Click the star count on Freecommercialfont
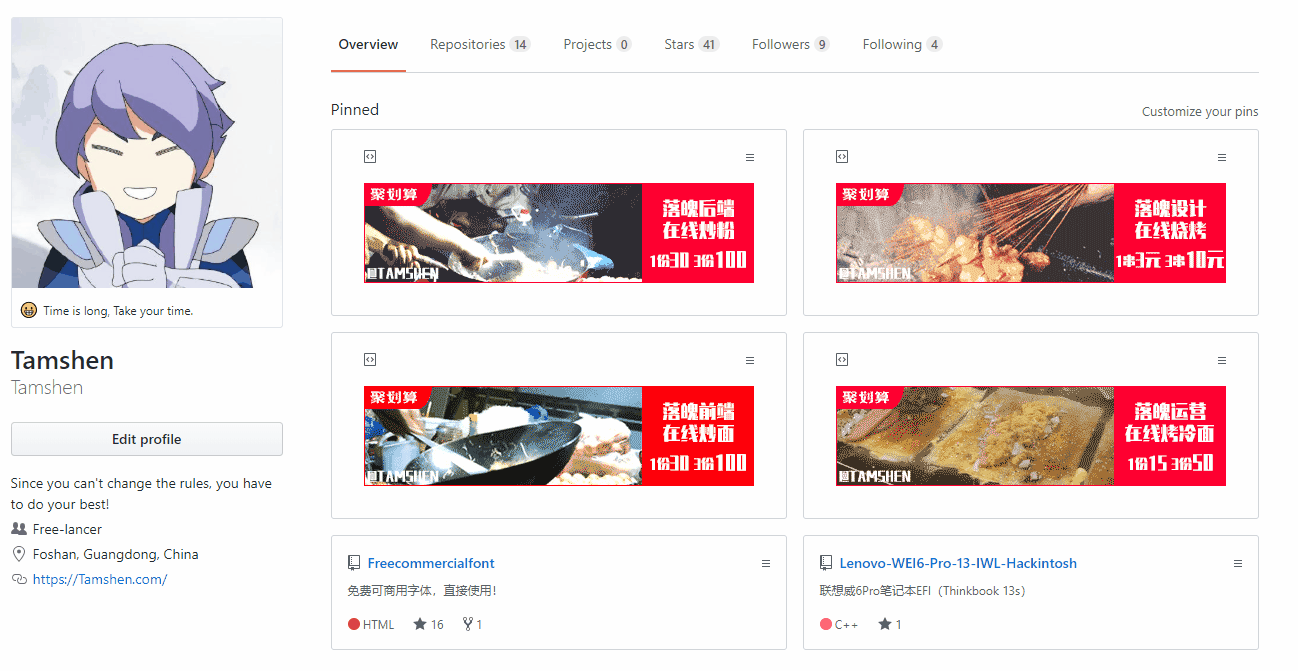The height and width of the screenshot is (671, 1298). [428, 624]
